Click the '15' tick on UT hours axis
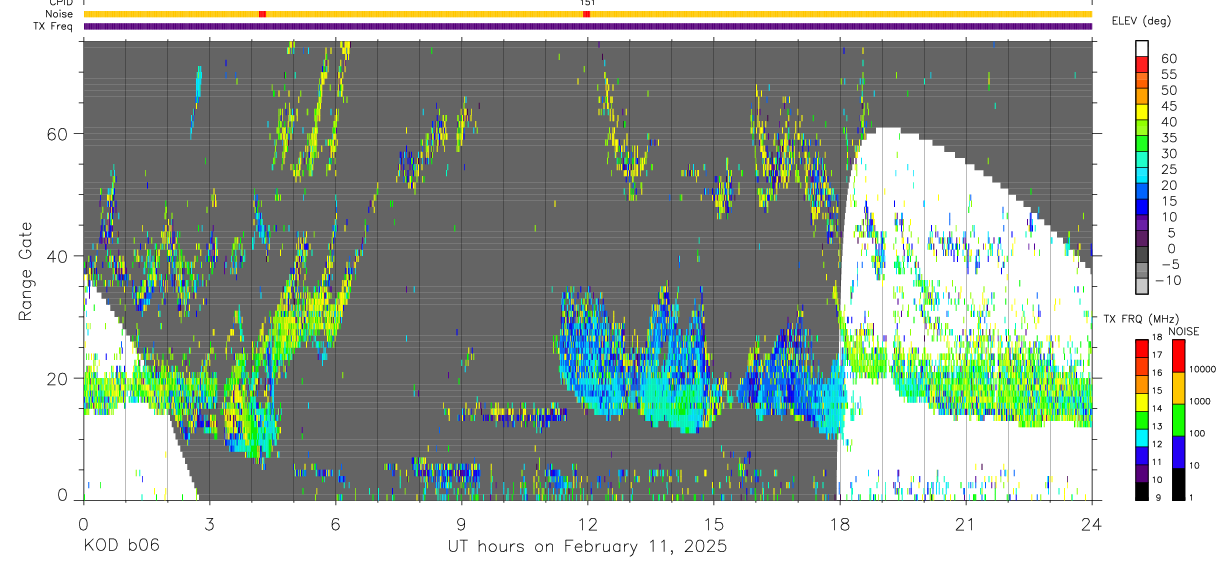This screenshot has height=567, width=1228. [x=713, y=523]
